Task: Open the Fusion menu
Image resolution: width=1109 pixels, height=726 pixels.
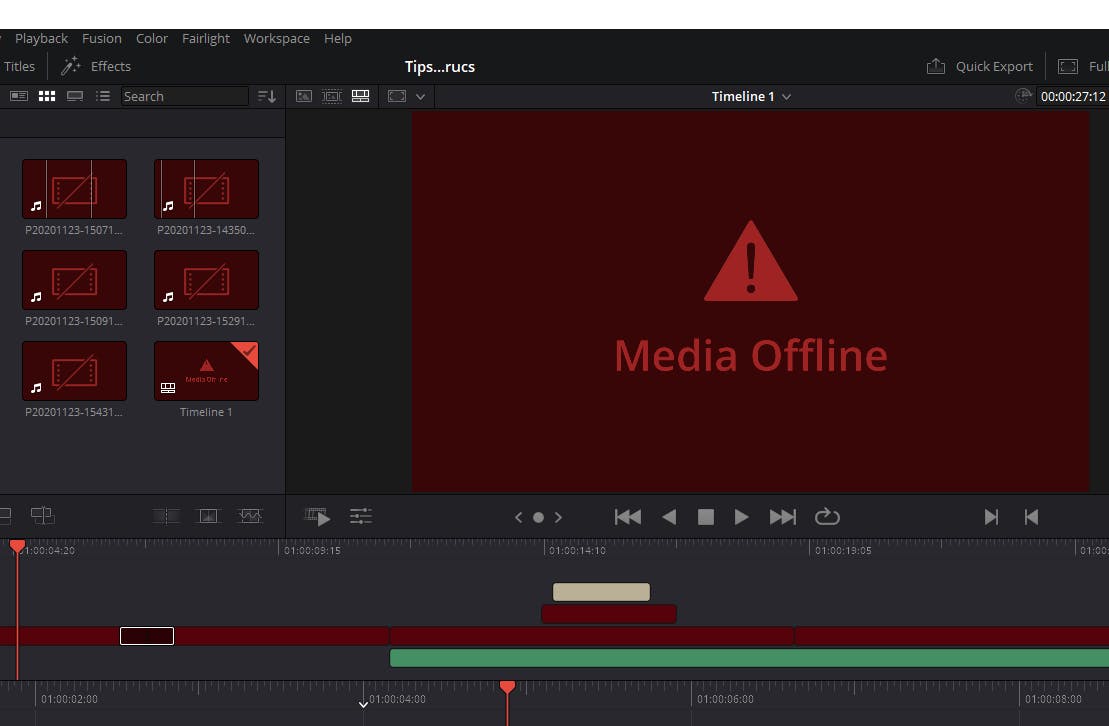Action: pyautogui.click(x=102, y=38)
